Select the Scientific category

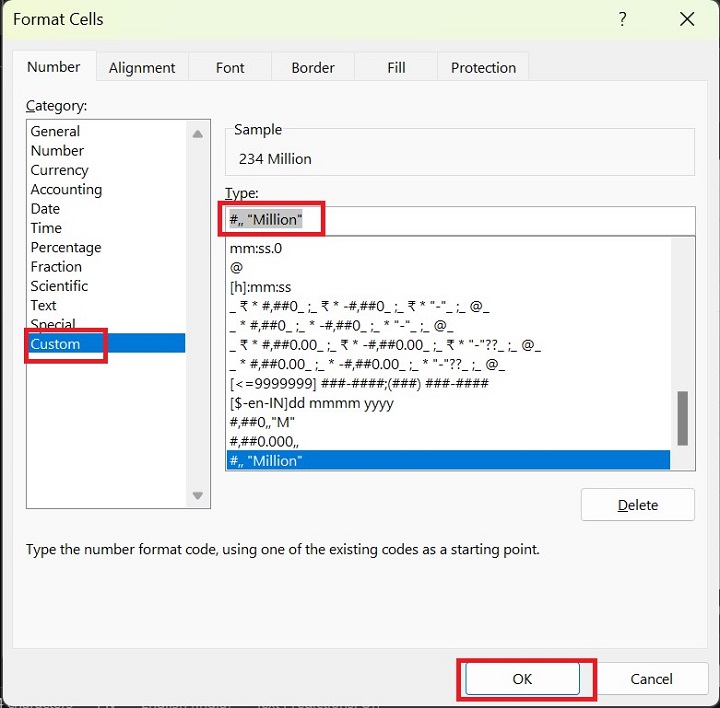(59, 286)
